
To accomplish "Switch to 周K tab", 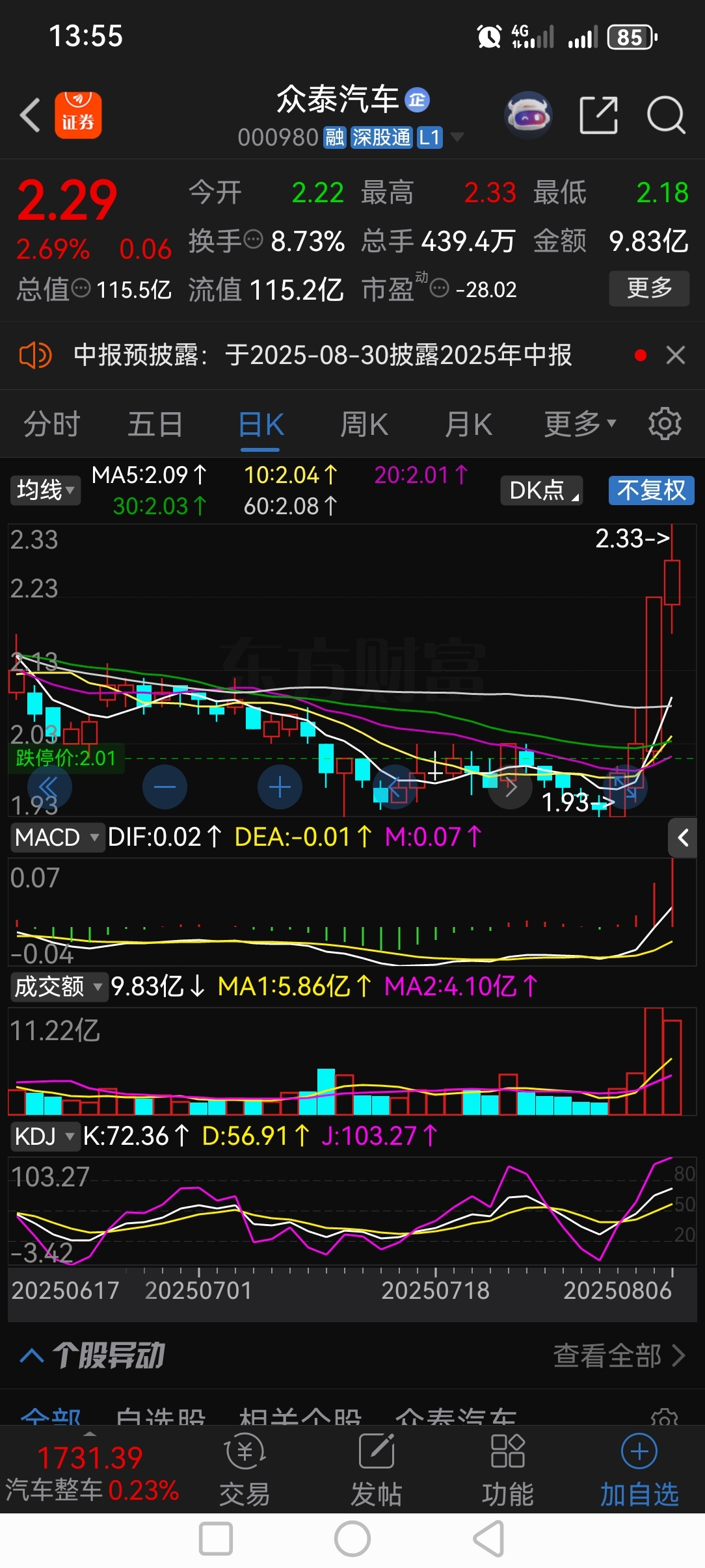I will coord(364,425).
